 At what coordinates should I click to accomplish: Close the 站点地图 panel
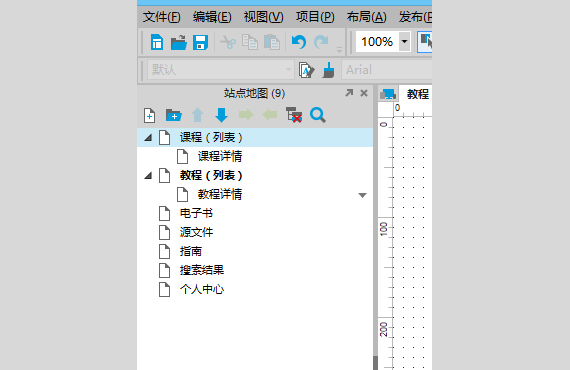[x=364, y=93]
